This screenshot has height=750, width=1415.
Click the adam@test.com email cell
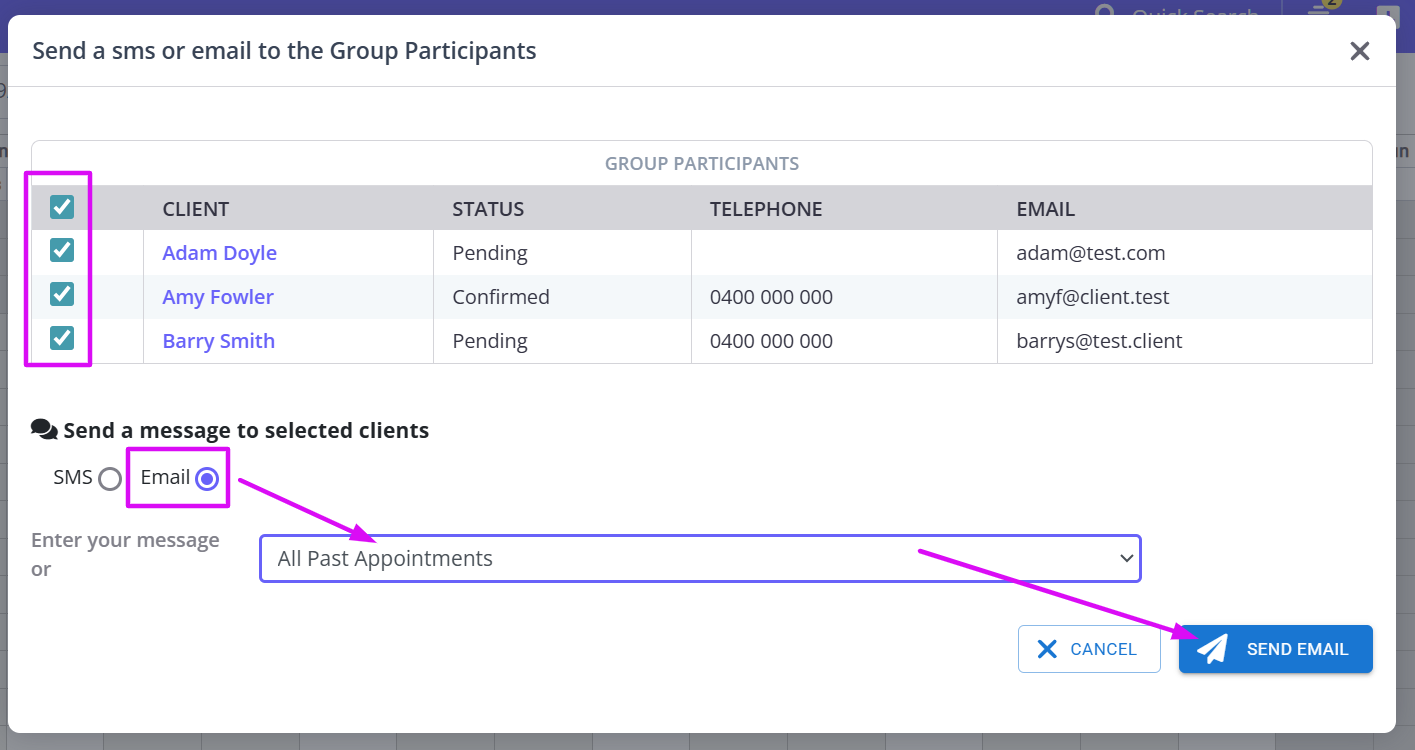tap(1090, 253)
